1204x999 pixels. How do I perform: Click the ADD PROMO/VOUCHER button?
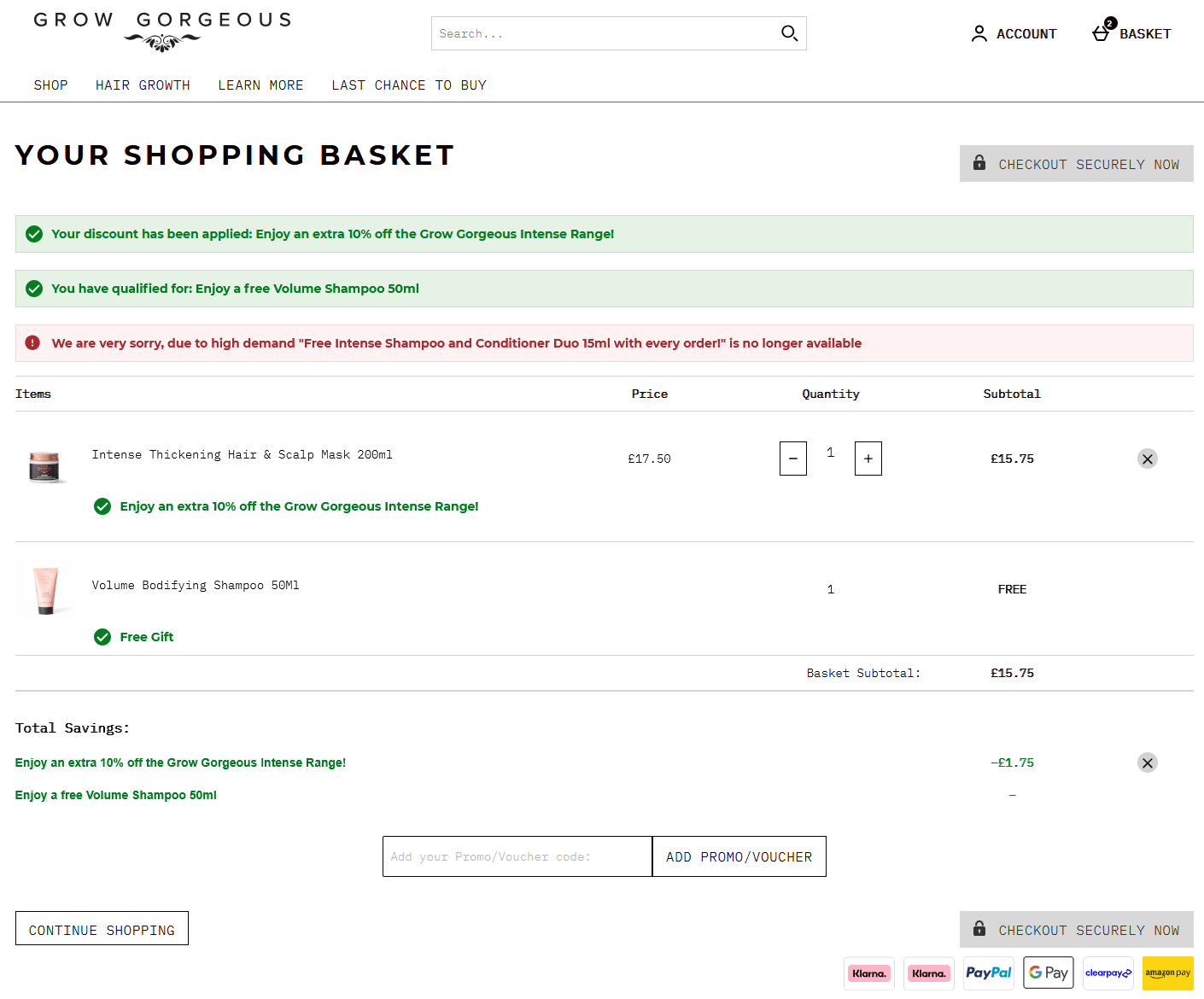(739, 856)
